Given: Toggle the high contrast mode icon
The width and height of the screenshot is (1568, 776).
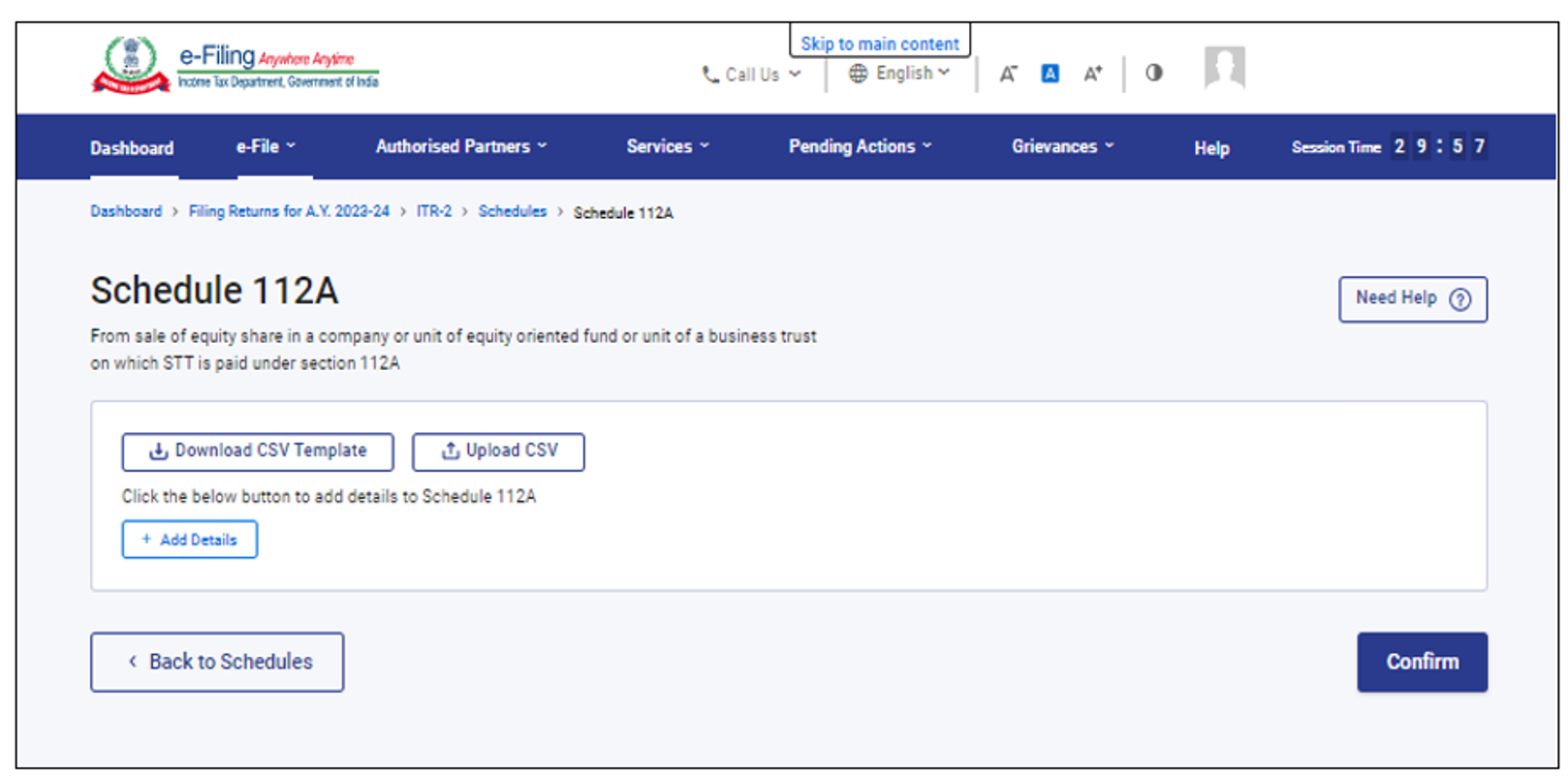Looking at the screenshot, I should tap(1153, 73).
